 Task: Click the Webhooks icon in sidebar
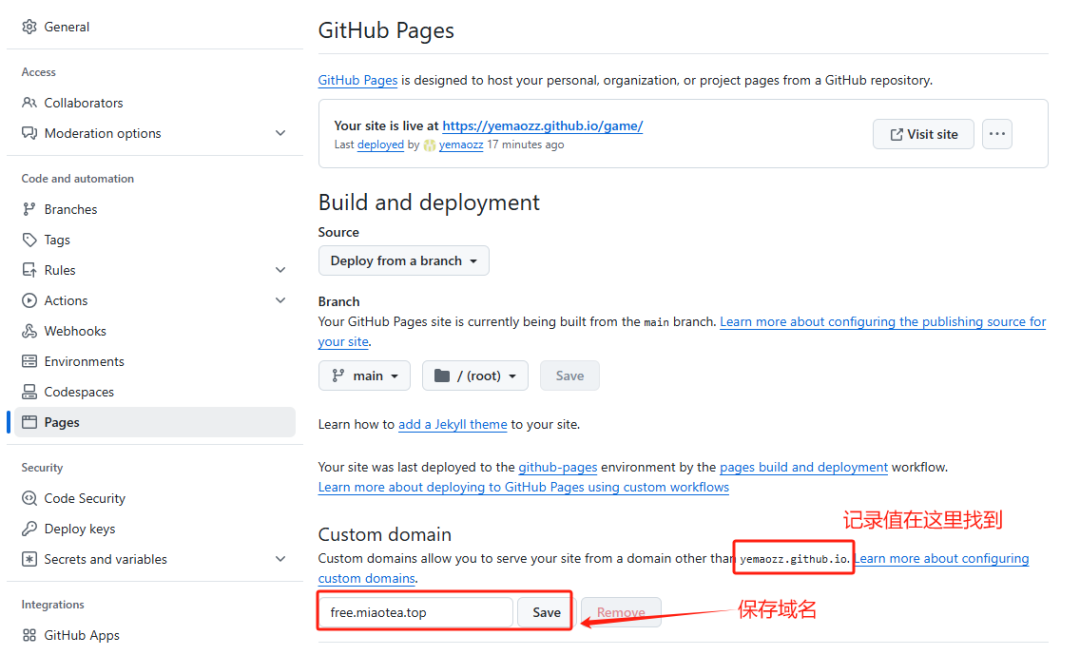coord(29,331)
